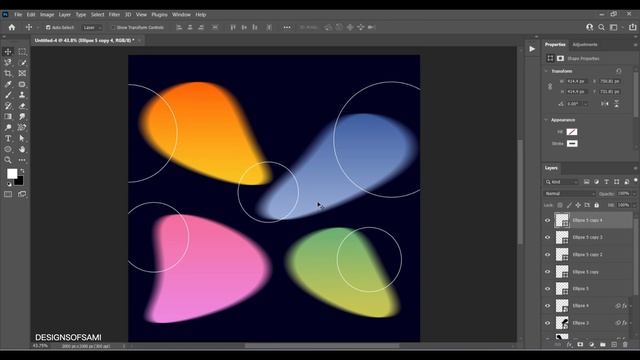Click the Share icon at top right
This screenshot has height=360, width=640.
click(632, 27)
